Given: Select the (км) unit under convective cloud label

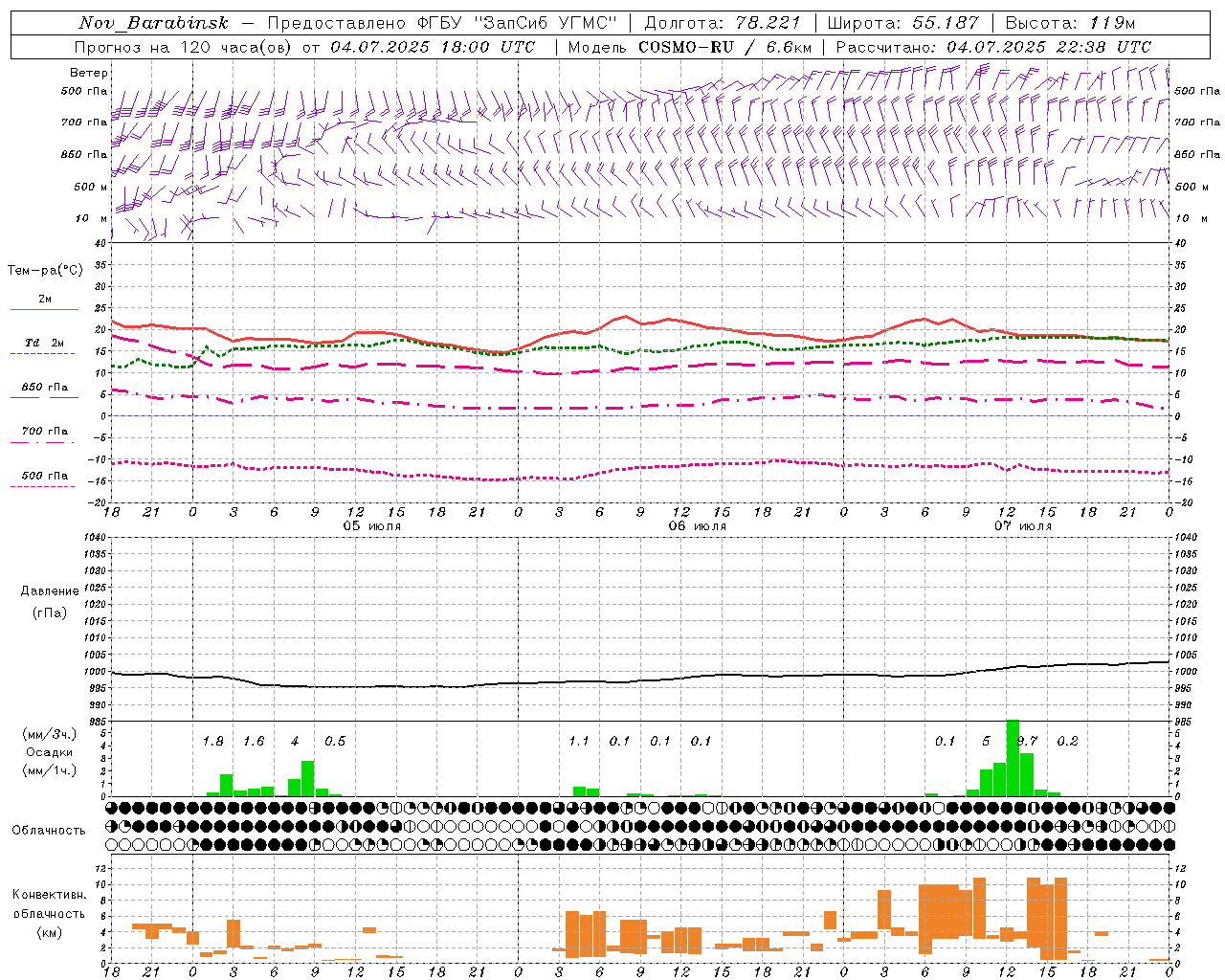Looking at the screenshot, I should coord(49,932).
